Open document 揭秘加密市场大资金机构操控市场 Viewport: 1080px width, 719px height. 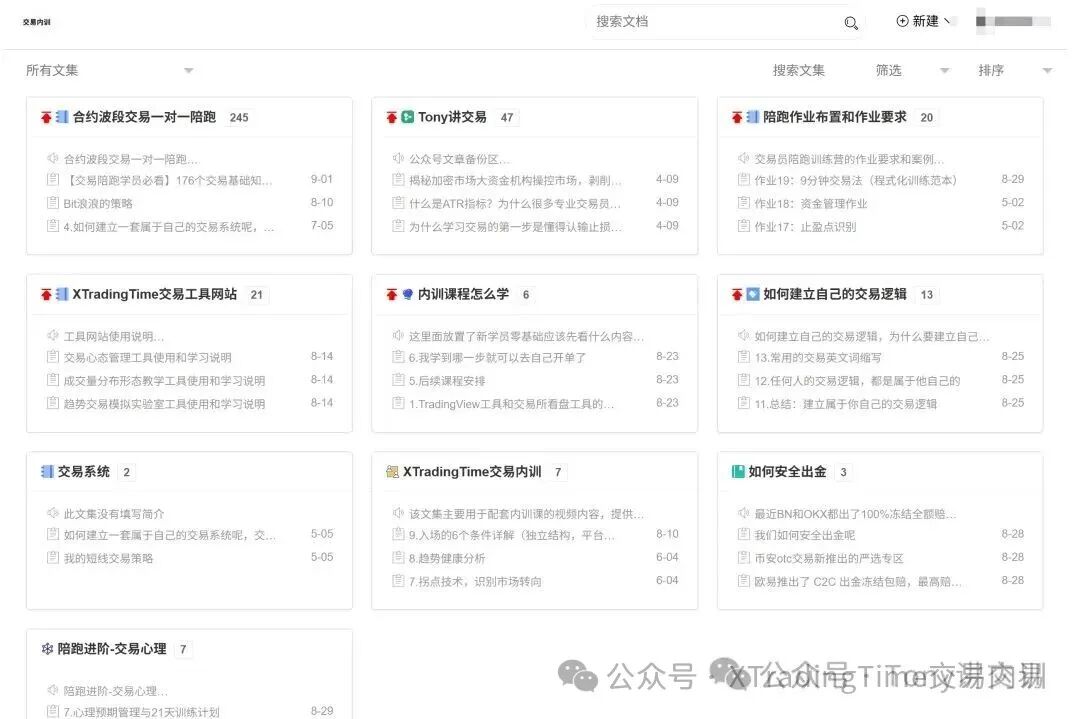coord(515,180)
